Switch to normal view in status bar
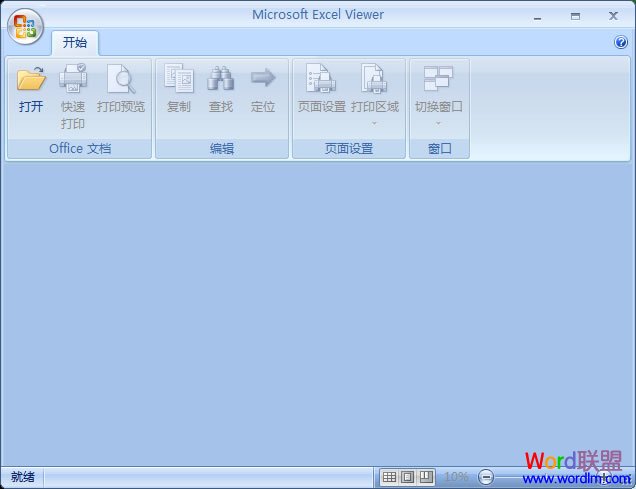 point(389,477)
